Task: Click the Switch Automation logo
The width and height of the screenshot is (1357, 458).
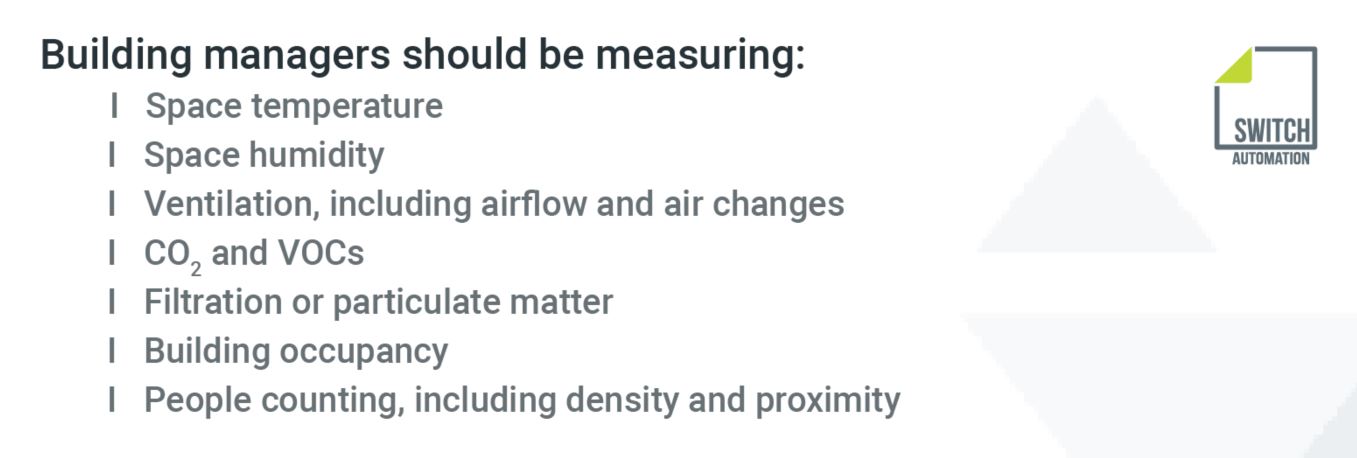Action: coord(1265,105)
